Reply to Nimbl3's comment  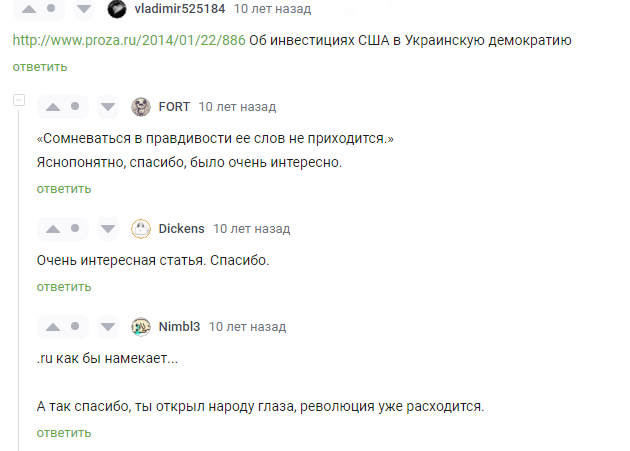pyautogui.click(x=64, y=432)
